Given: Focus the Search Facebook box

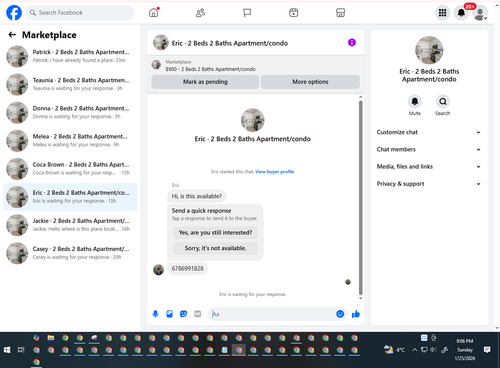Looking at the screenshot, I should coord(80,13).
